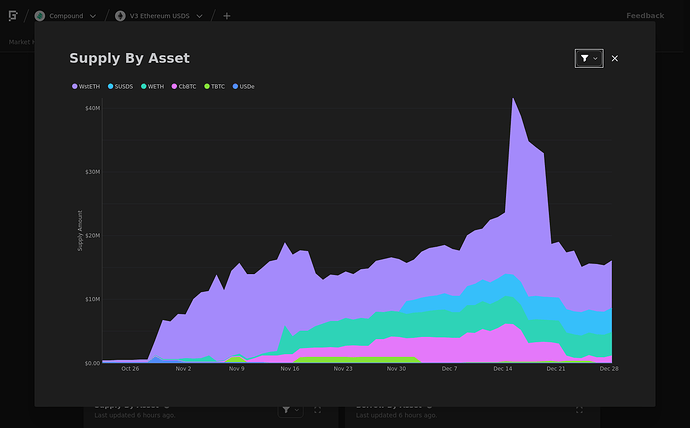This screenshot has height=428, width=690.
Task: Click the Dec 14 peak of the chart
Action: (x=513, y=99)
